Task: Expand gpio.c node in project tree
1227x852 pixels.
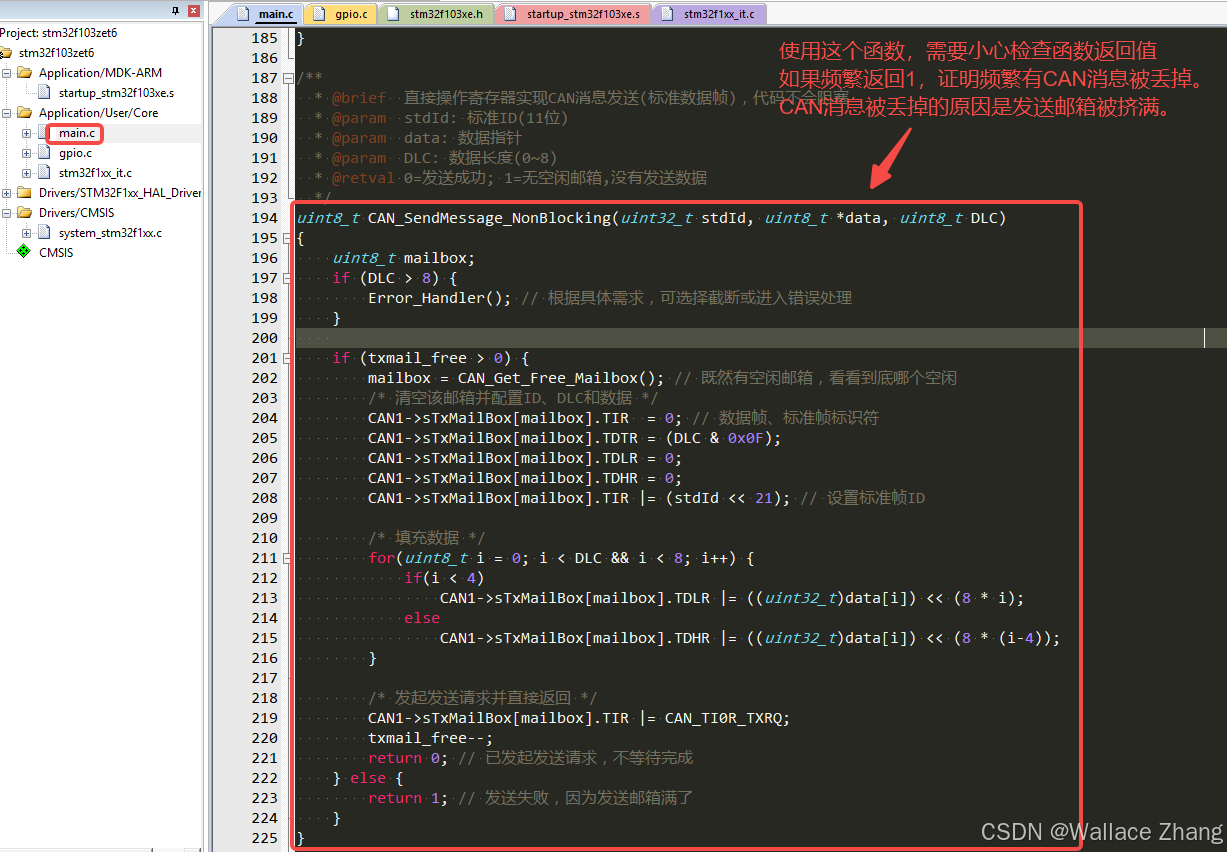Action: (x=27, y=153)
